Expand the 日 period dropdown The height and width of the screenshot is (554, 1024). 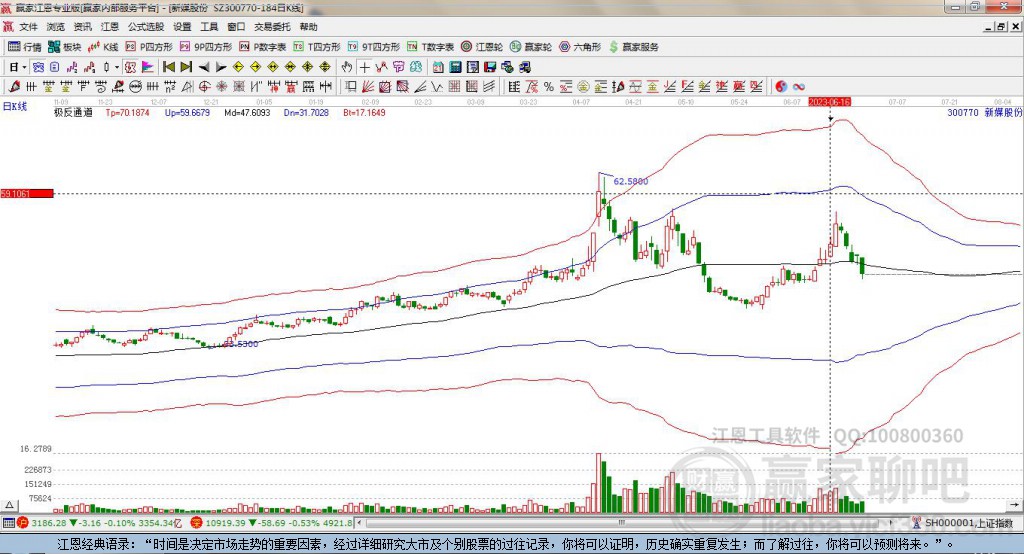[x=24, y=67]
